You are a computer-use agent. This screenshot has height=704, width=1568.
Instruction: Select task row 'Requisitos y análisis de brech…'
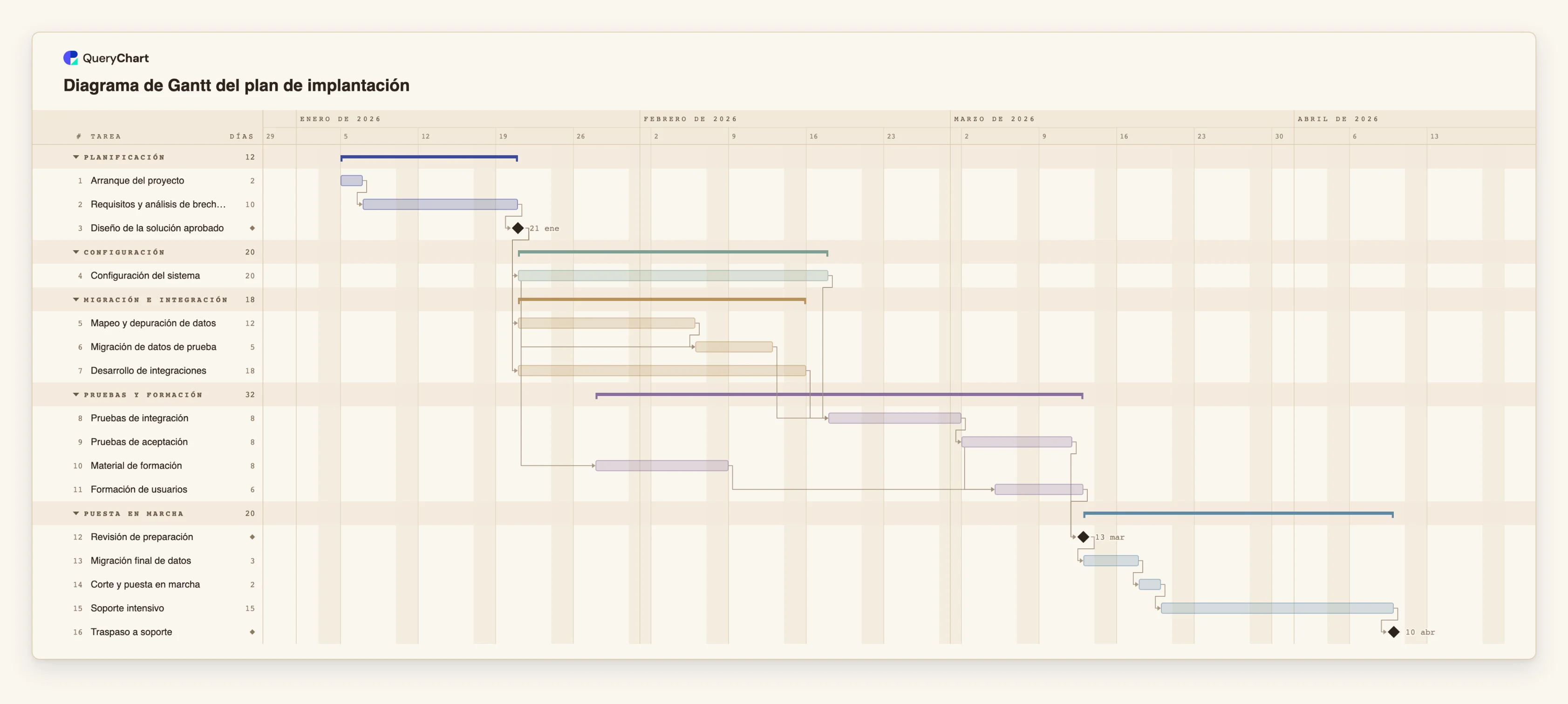point(147,205)
